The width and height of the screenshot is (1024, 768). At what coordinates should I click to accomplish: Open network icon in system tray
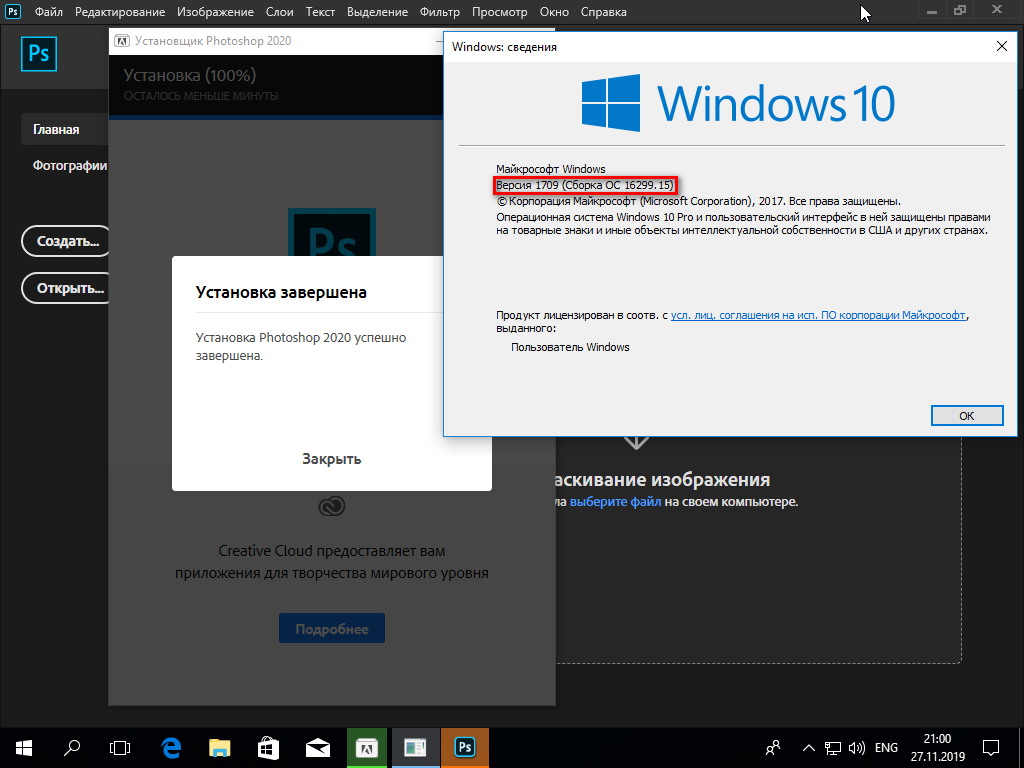tap(833, 748)
